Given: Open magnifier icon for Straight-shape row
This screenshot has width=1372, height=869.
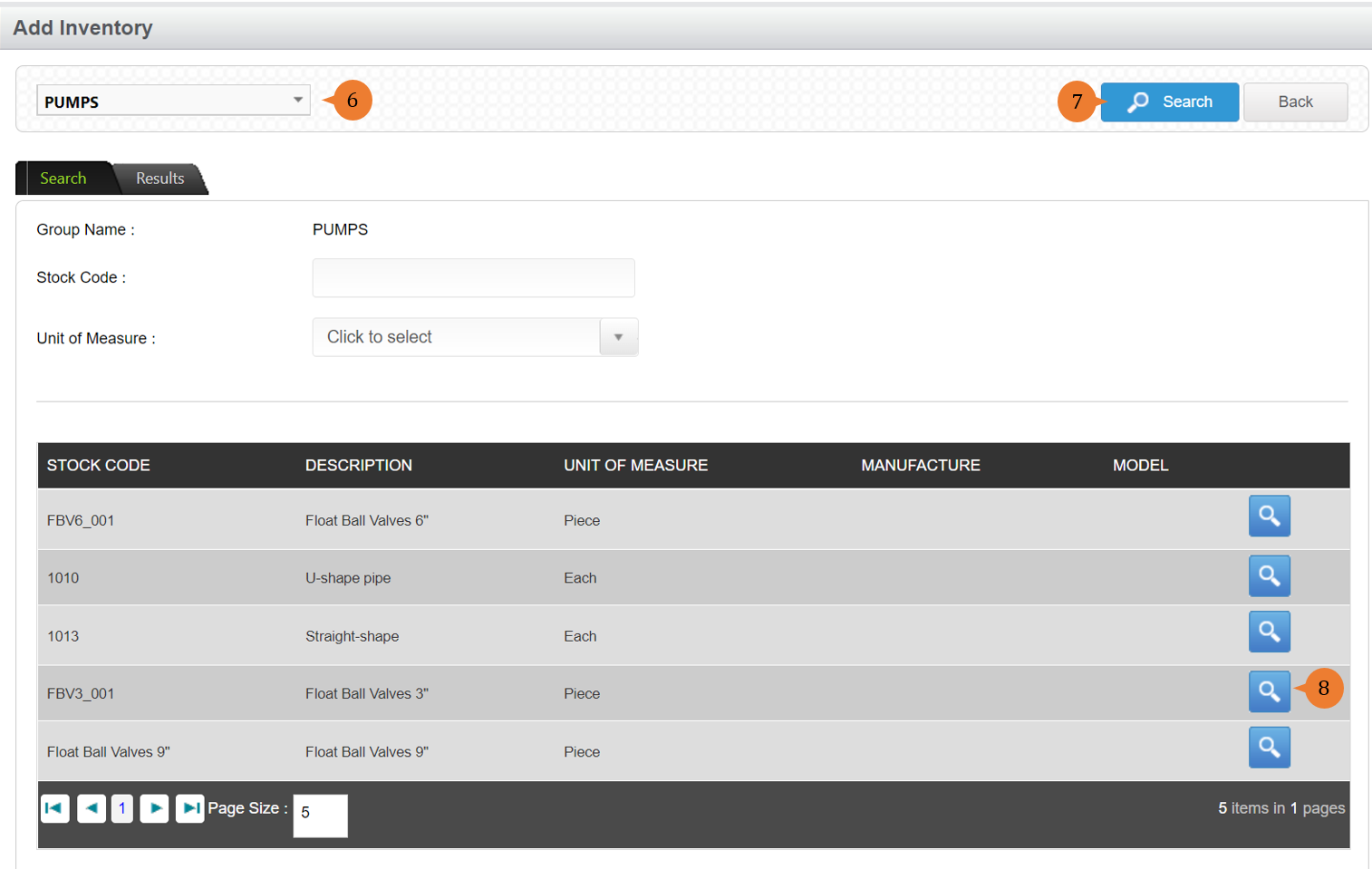Looking at the screenshot, I should (1269, 632).
